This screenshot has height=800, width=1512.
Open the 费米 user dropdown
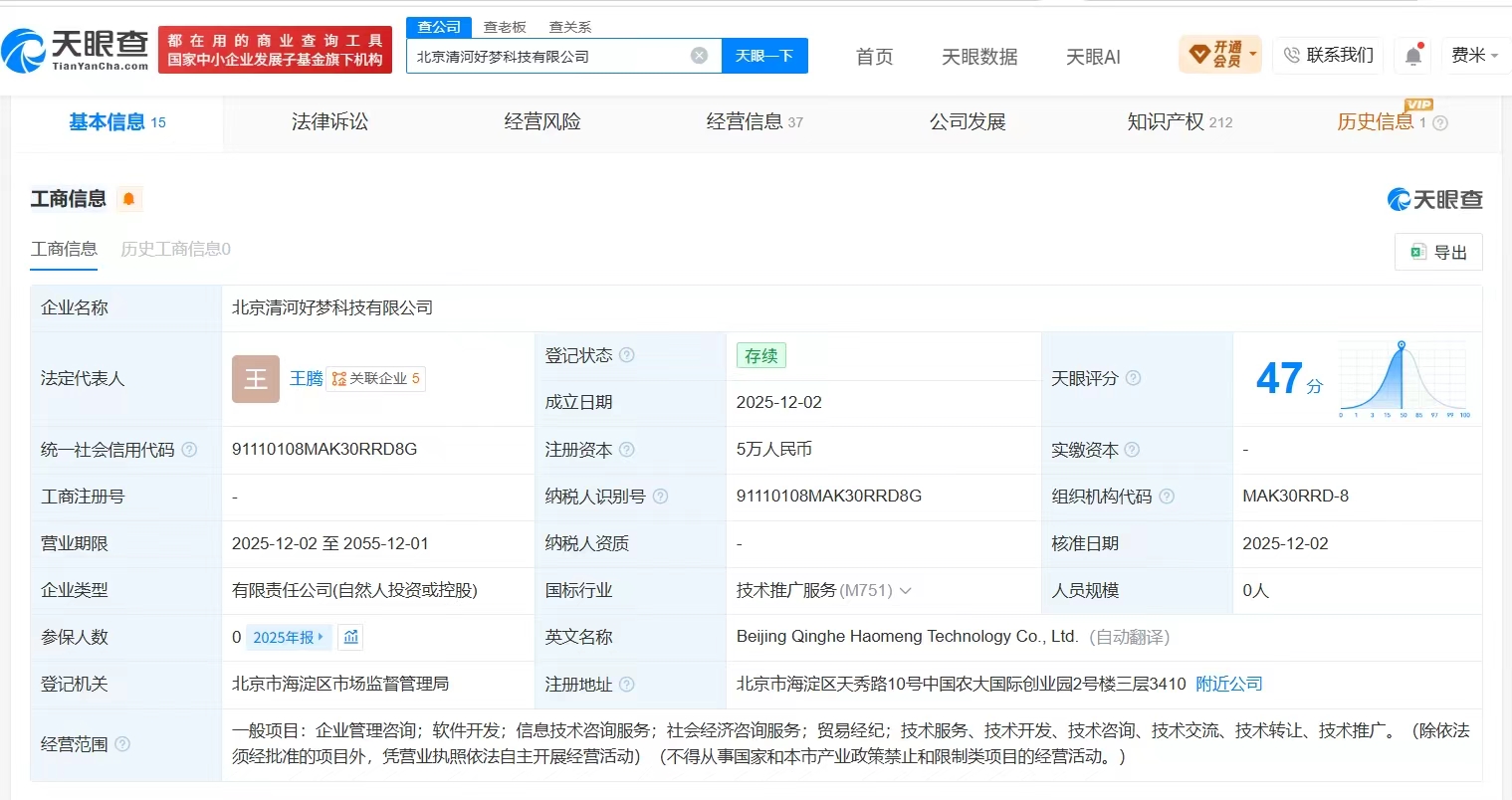[1475, 56]
